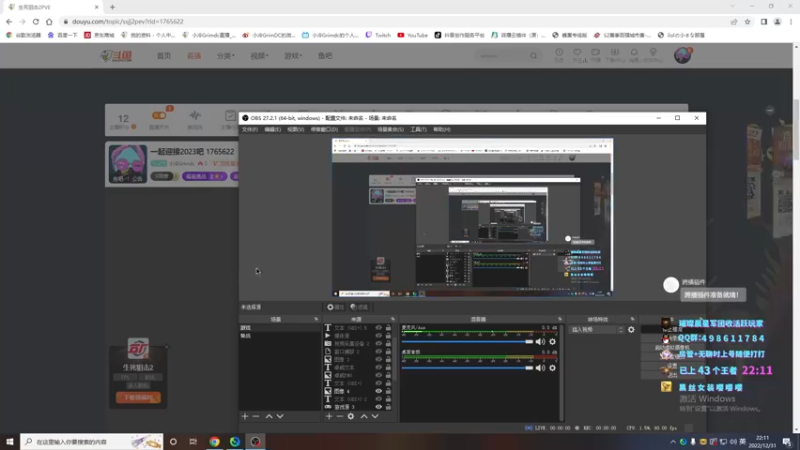800x450 pixels.
Task: Click the browser home icon
Action: pos(49,21)
